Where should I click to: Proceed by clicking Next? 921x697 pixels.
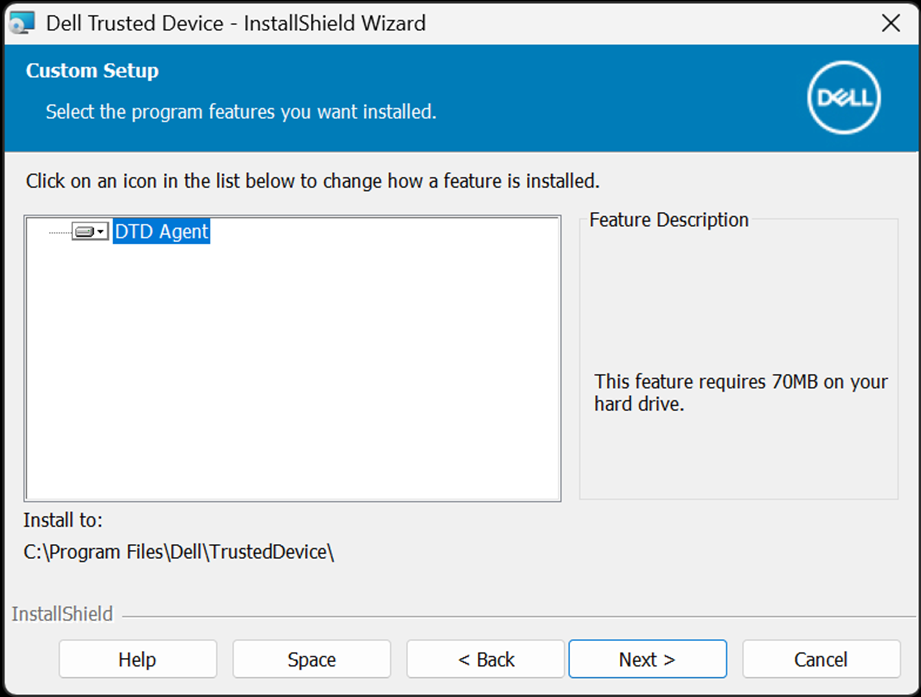coord(647,660)
